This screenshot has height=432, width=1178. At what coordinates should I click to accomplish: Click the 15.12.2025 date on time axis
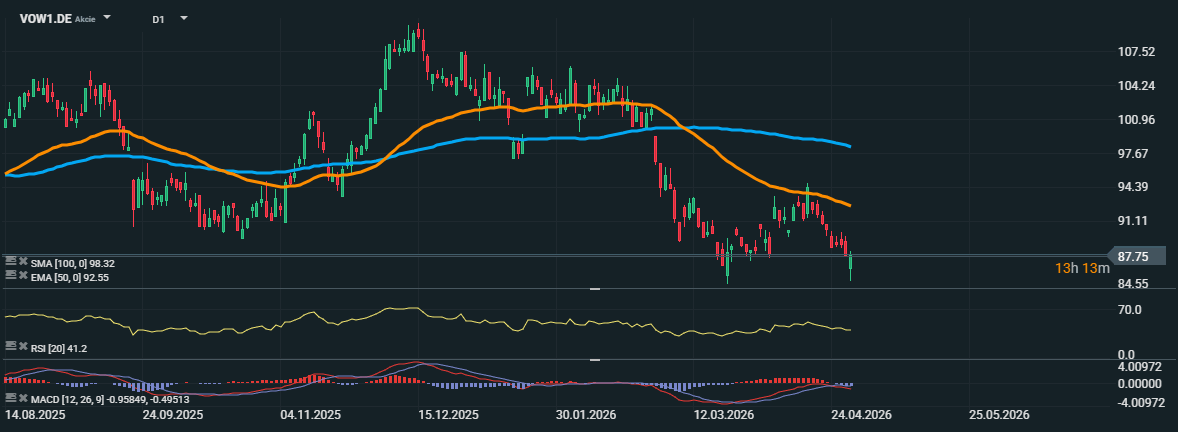(448, 414)
